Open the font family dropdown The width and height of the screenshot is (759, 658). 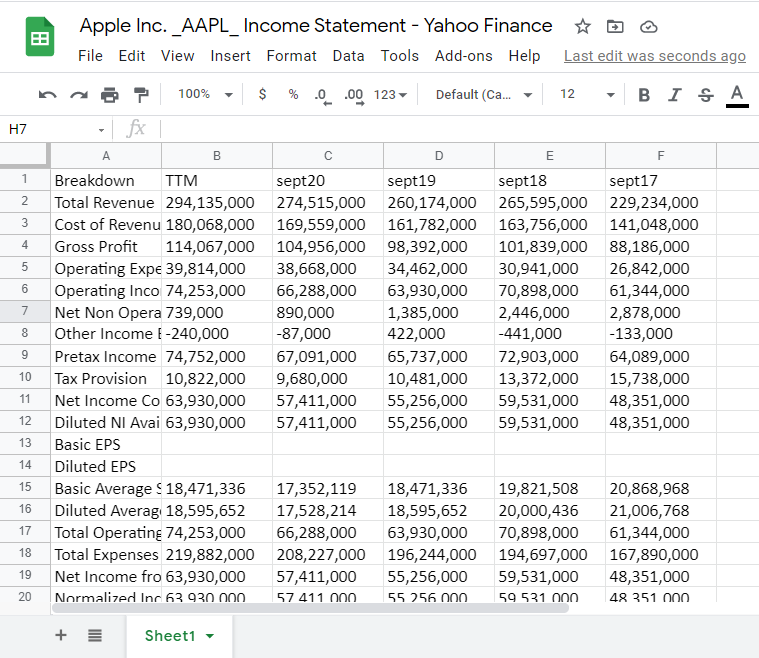(x=484, y=94)
